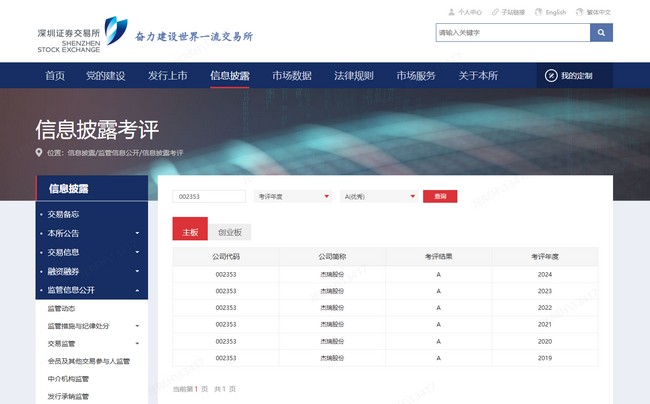This screenshot has width=650, height=404.
Task: Expand the 本所公告 sidebar section
Action: 137,233
